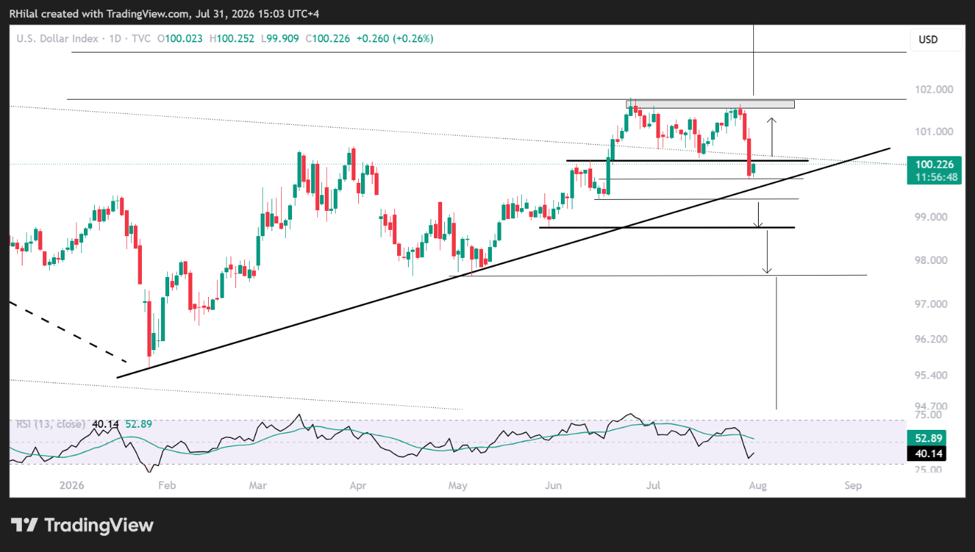
Task: Click the 102.000 price axis label
Action: pos(934,90)
